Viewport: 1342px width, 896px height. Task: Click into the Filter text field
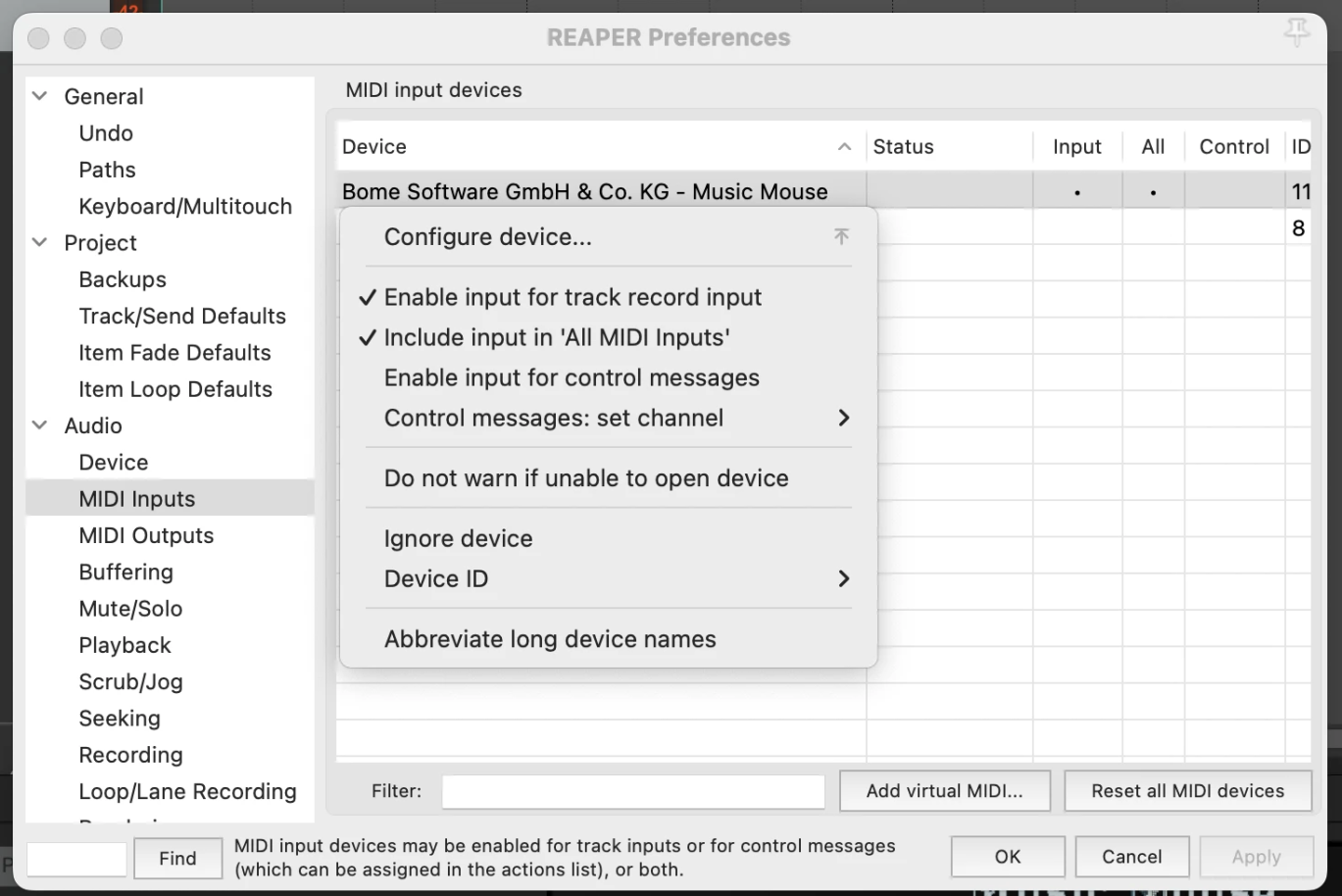tap(633, 791)
